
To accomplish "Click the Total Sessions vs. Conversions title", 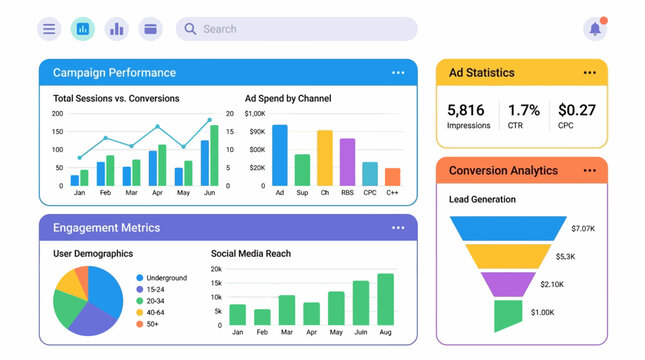I will (116, 98).
